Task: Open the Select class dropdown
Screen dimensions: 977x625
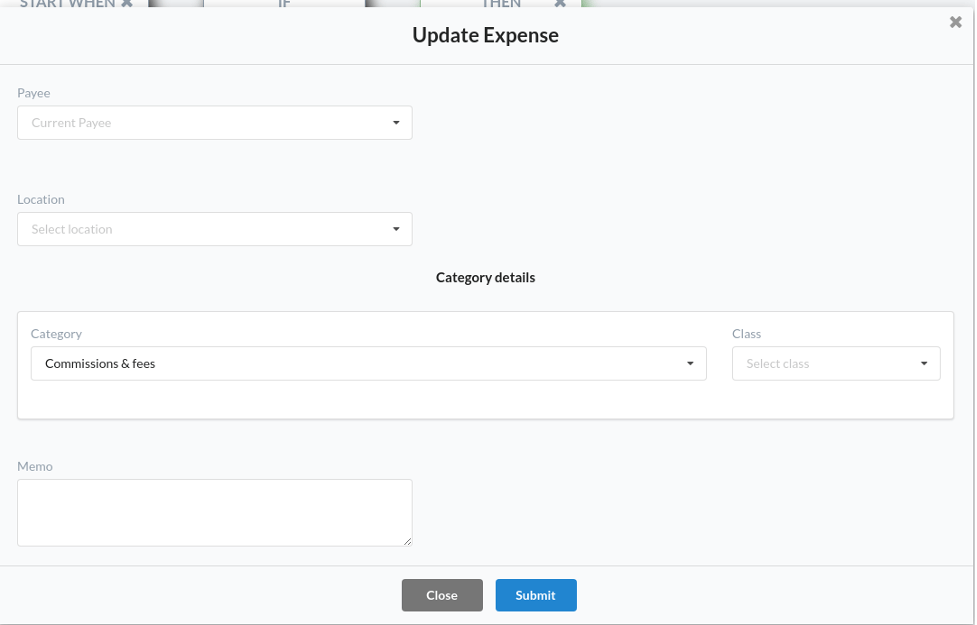Action: click(x=836, y=363)
